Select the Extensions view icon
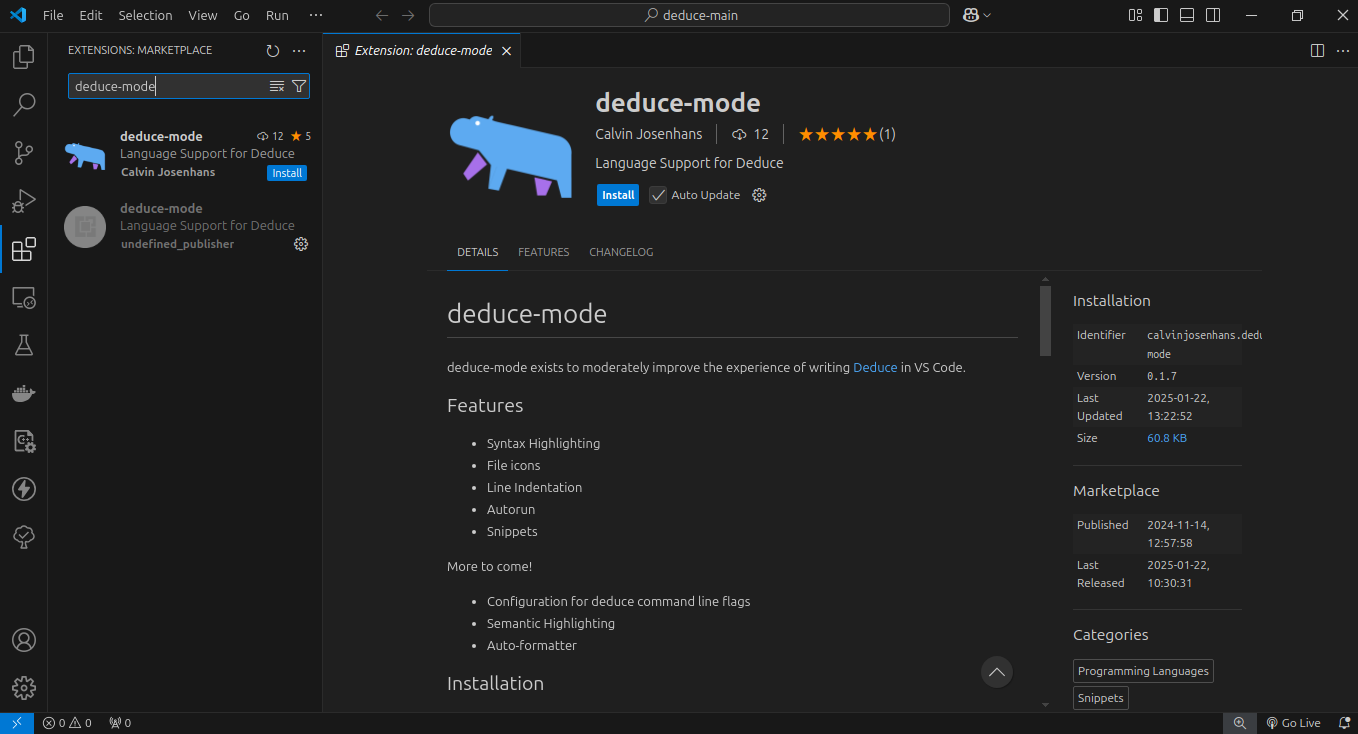This screenshot has height=734, width=1358. point(24,249)
